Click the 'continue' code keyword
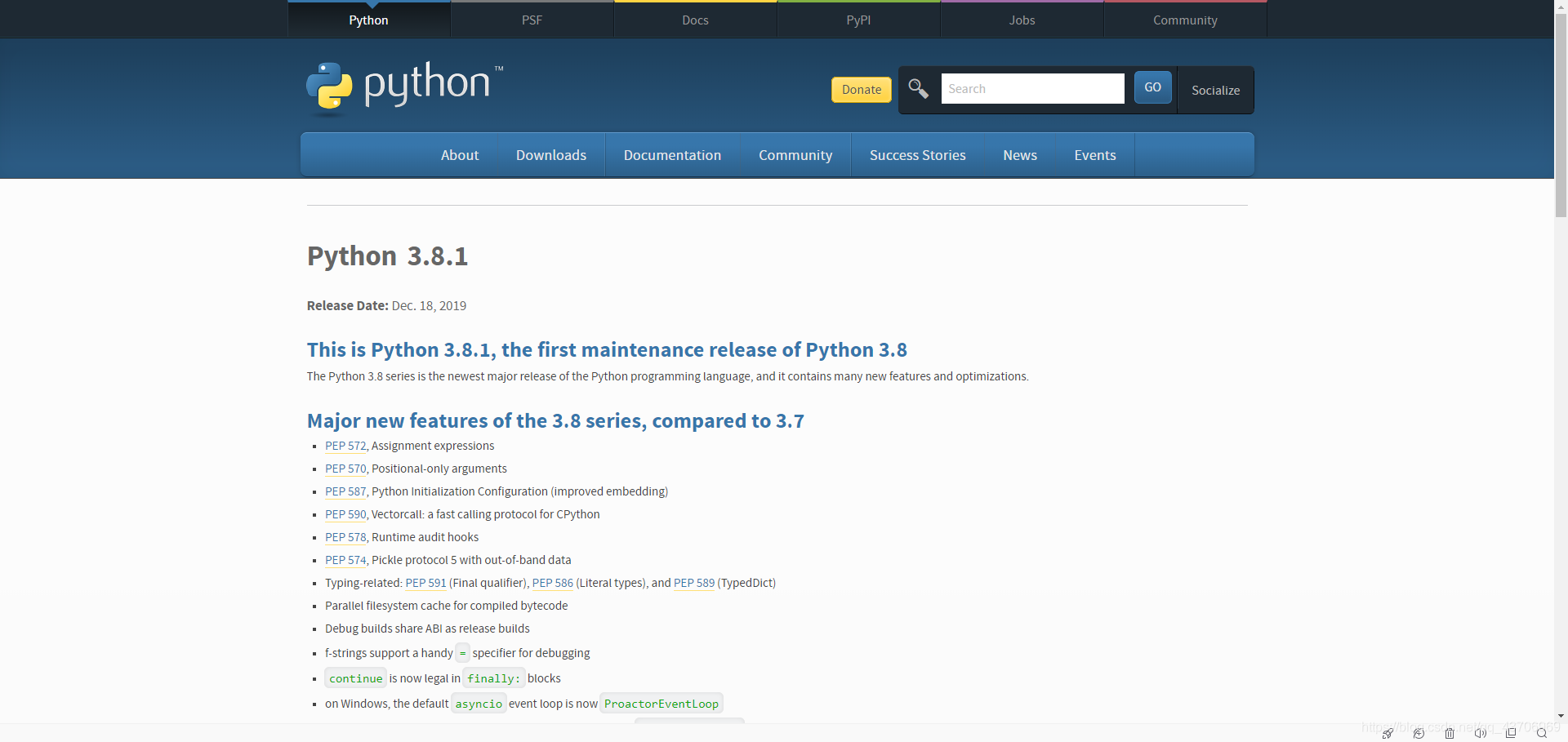Viewport: 1568px width, 742px height. [x=355, y=678]
